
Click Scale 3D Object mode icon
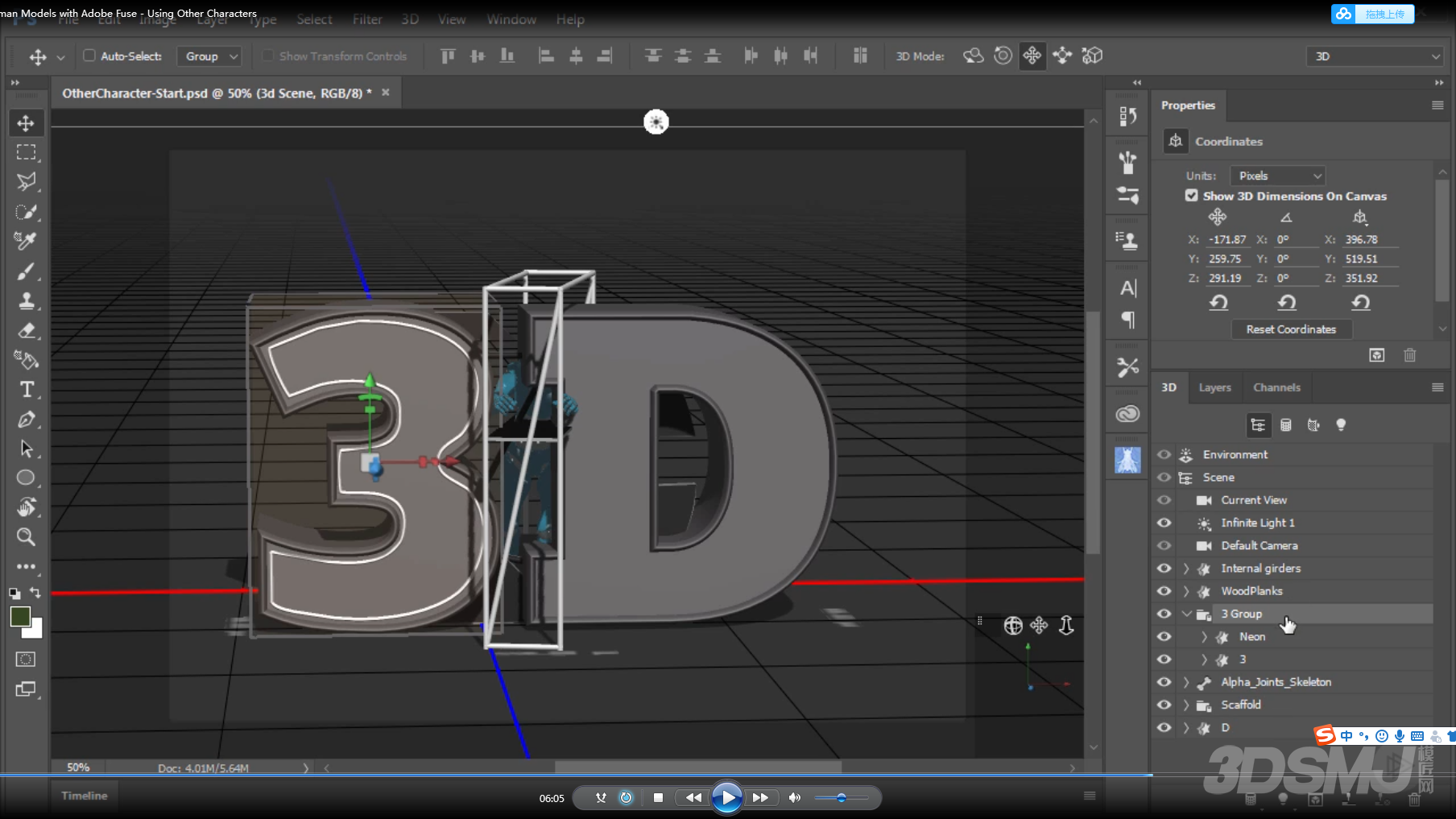click(1092, 56)
